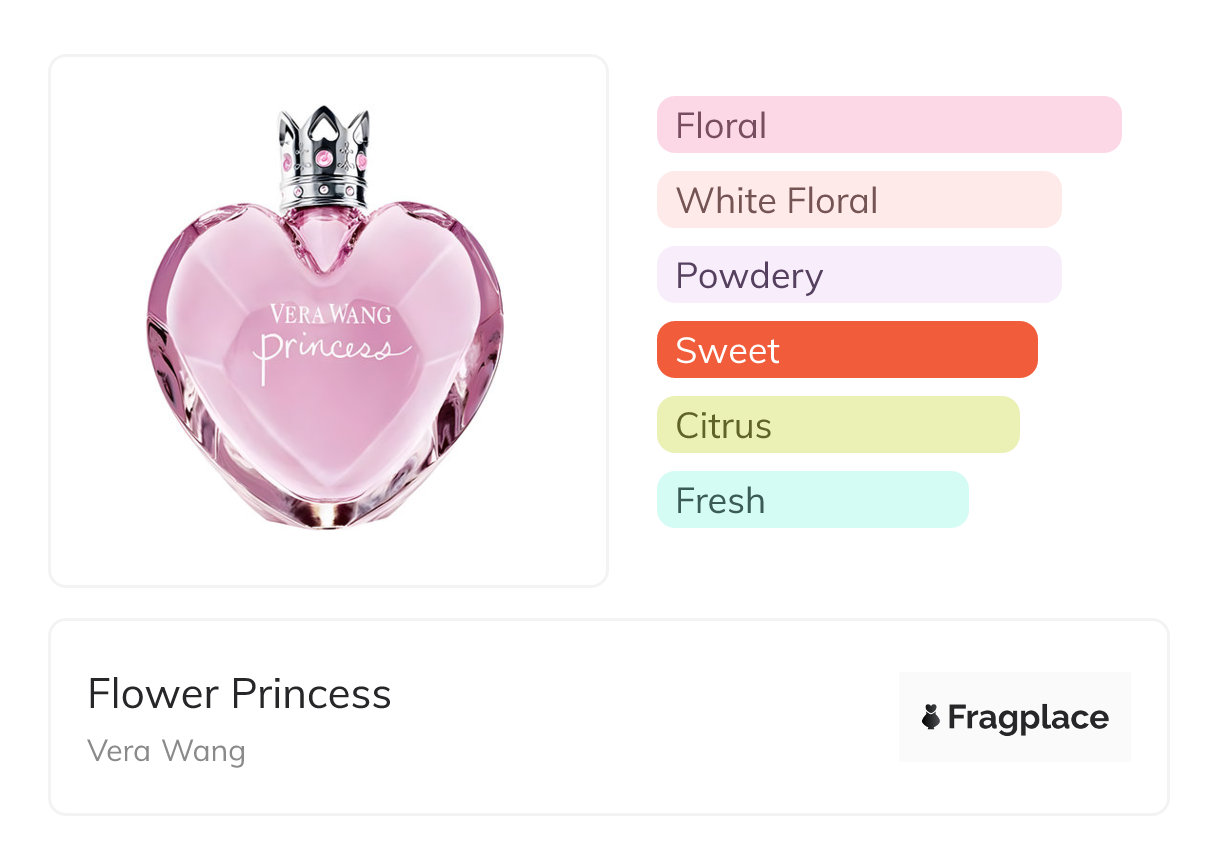Viewport: 1218px width, 864px height.
Task: Pick the yellow-green Citrus accord bar
Action: pyautogui.click(x=837, y=425)
